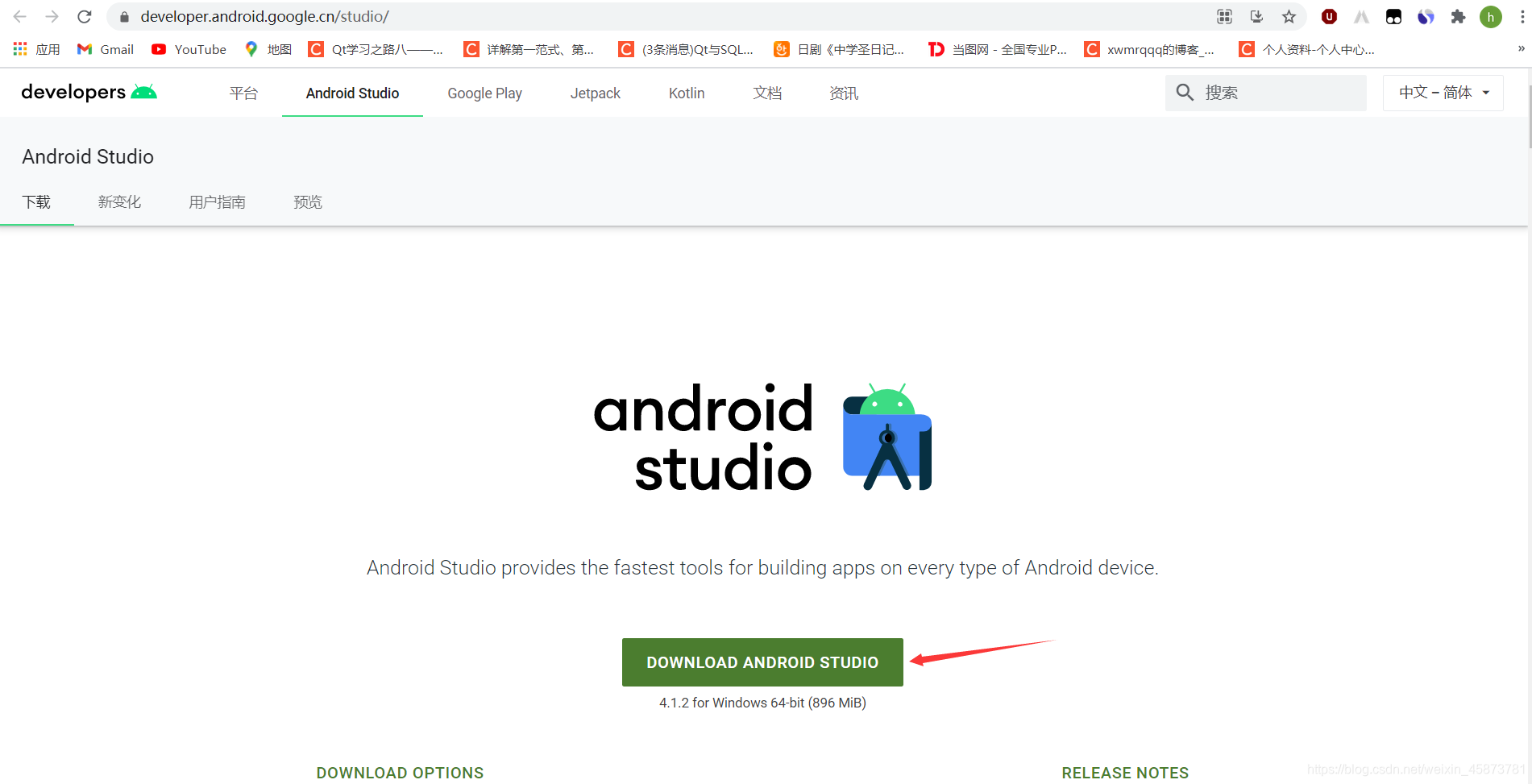Switch to the 预览 tab
The height and width of the screenshot is (784, 1532).
coord(308,201)
